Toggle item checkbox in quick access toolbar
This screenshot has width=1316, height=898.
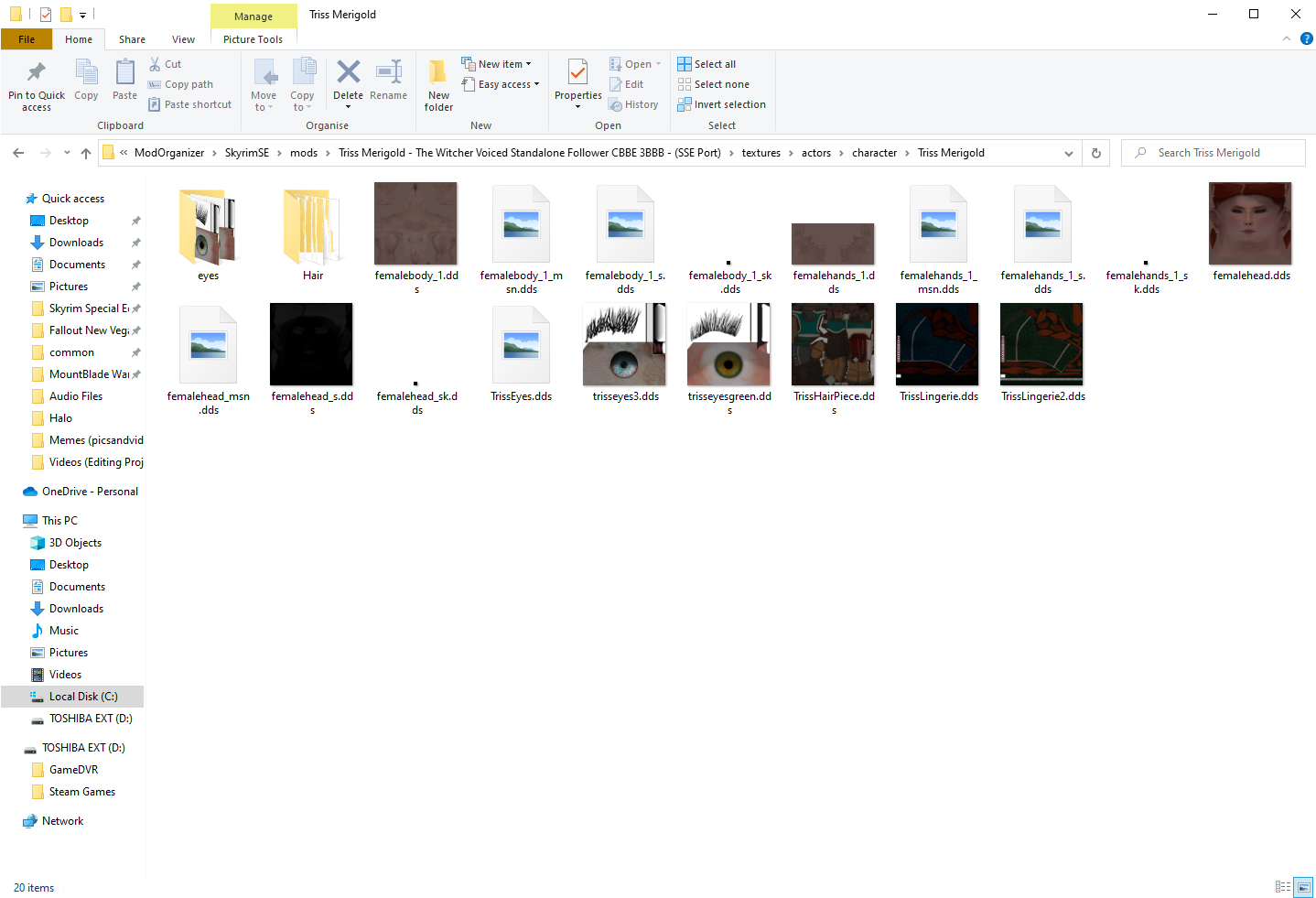pos(45,15)
